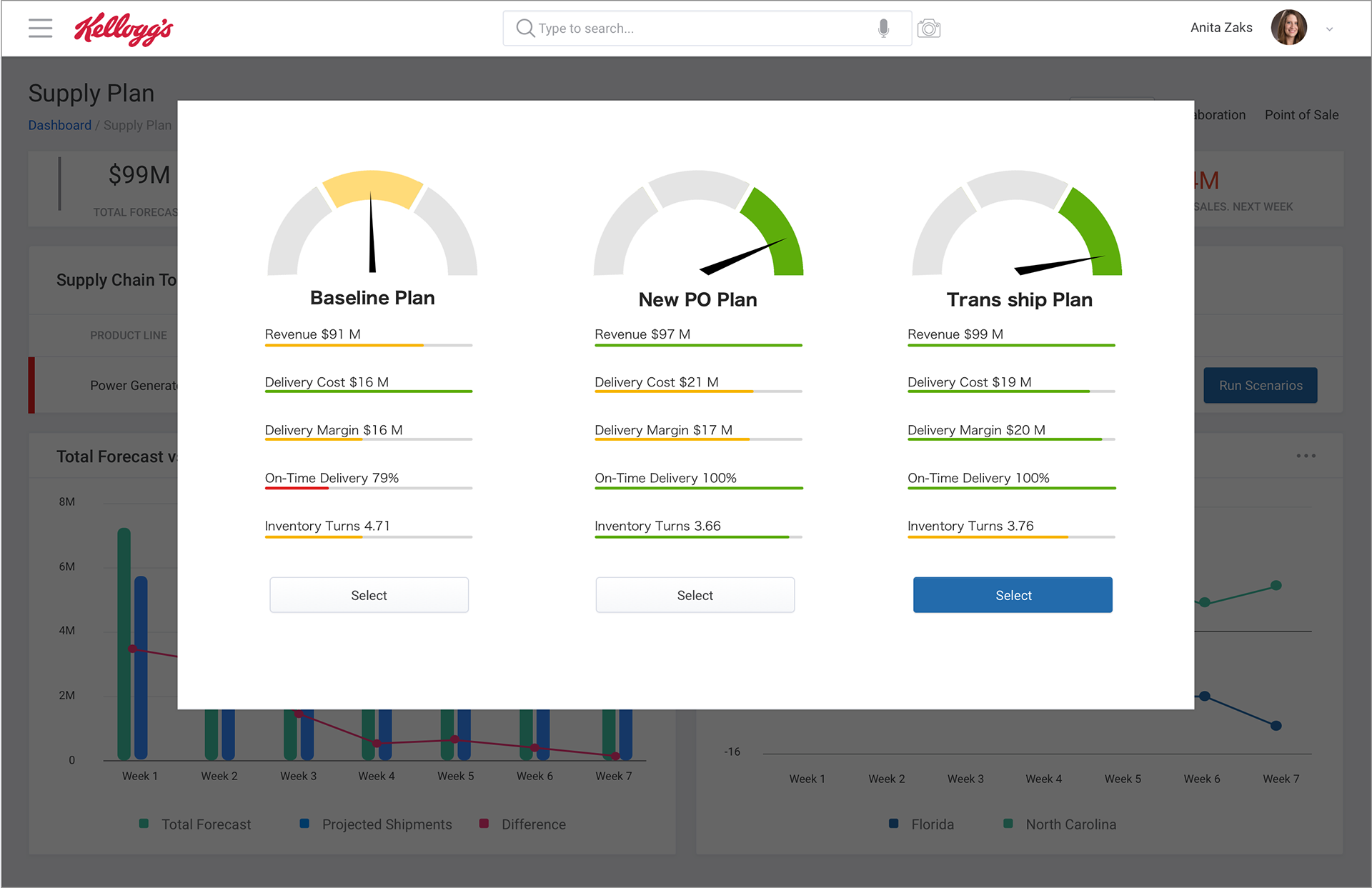Click the Kellogg's logo
Viewport: 1372px width, 888px height.
124,29
